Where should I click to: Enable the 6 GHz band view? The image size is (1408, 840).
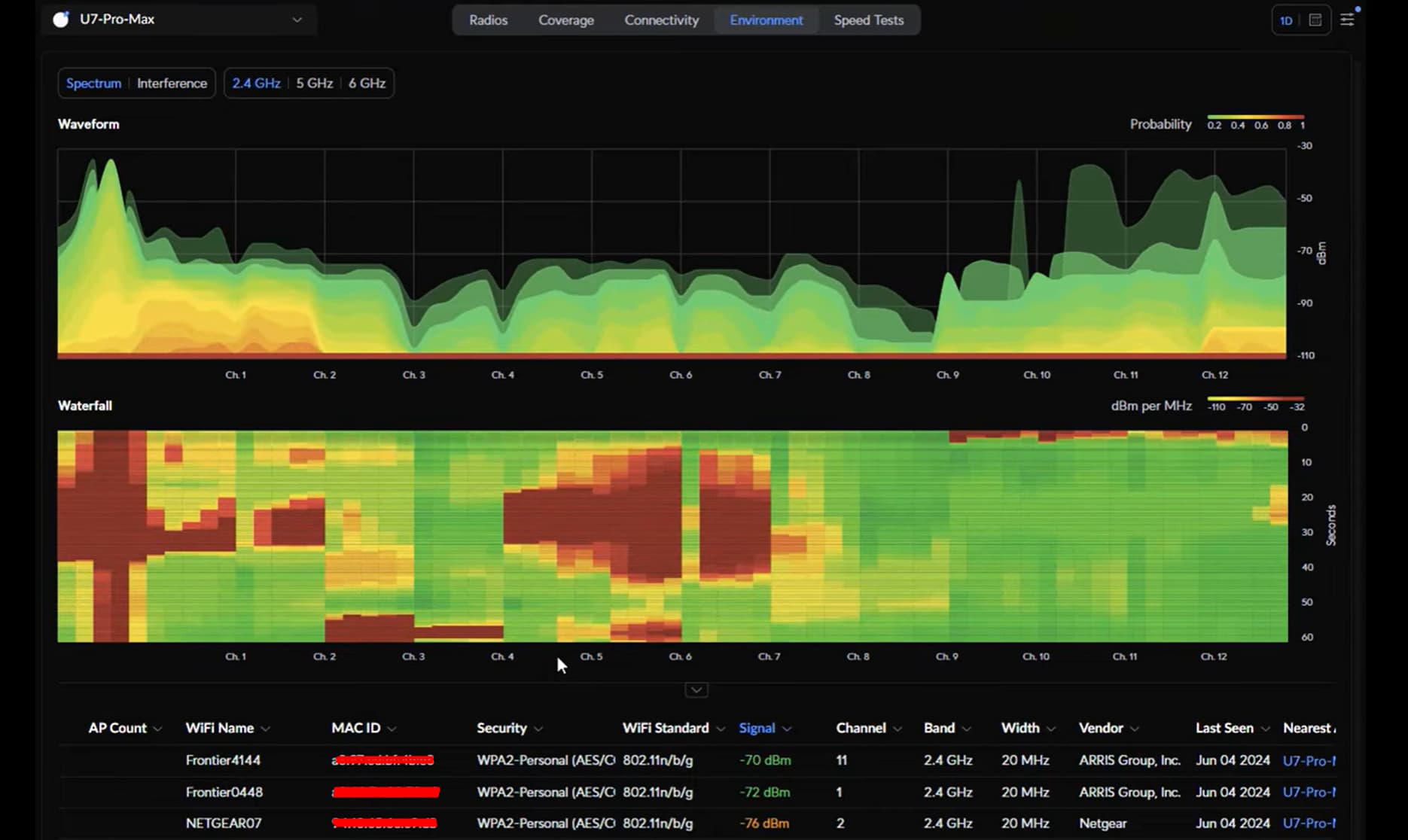coord(367,83)
